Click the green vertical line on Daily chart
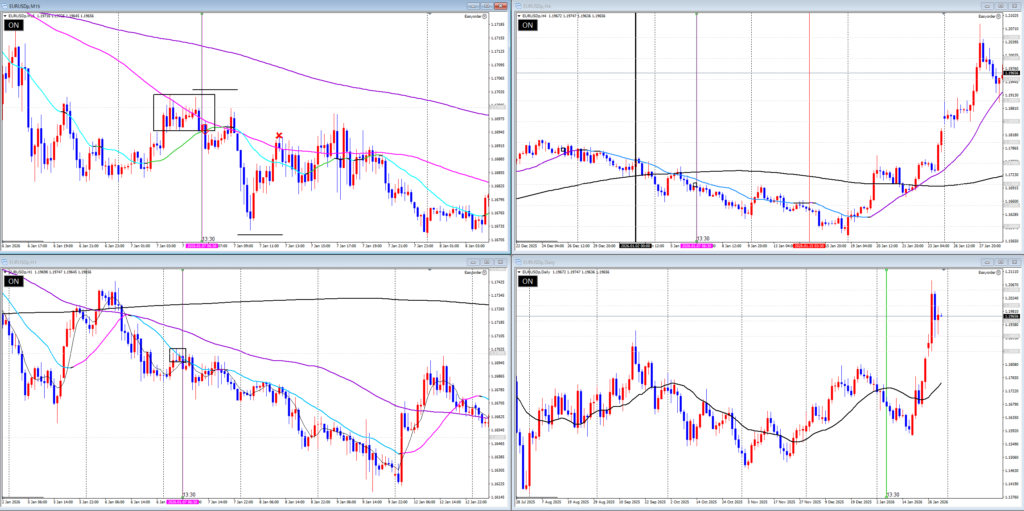This screenshot has width=1024, height=511. pyautogui.click(x=888, y=380)
